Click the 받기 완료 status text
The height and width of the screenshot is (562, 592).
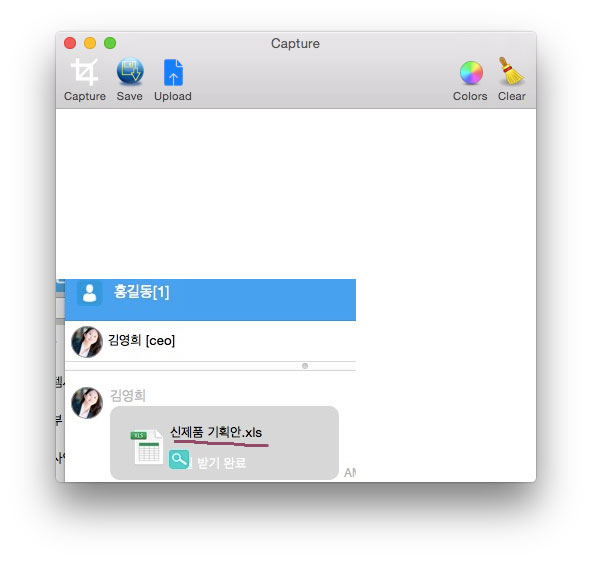pyautogui.click(x=222, y=463)
